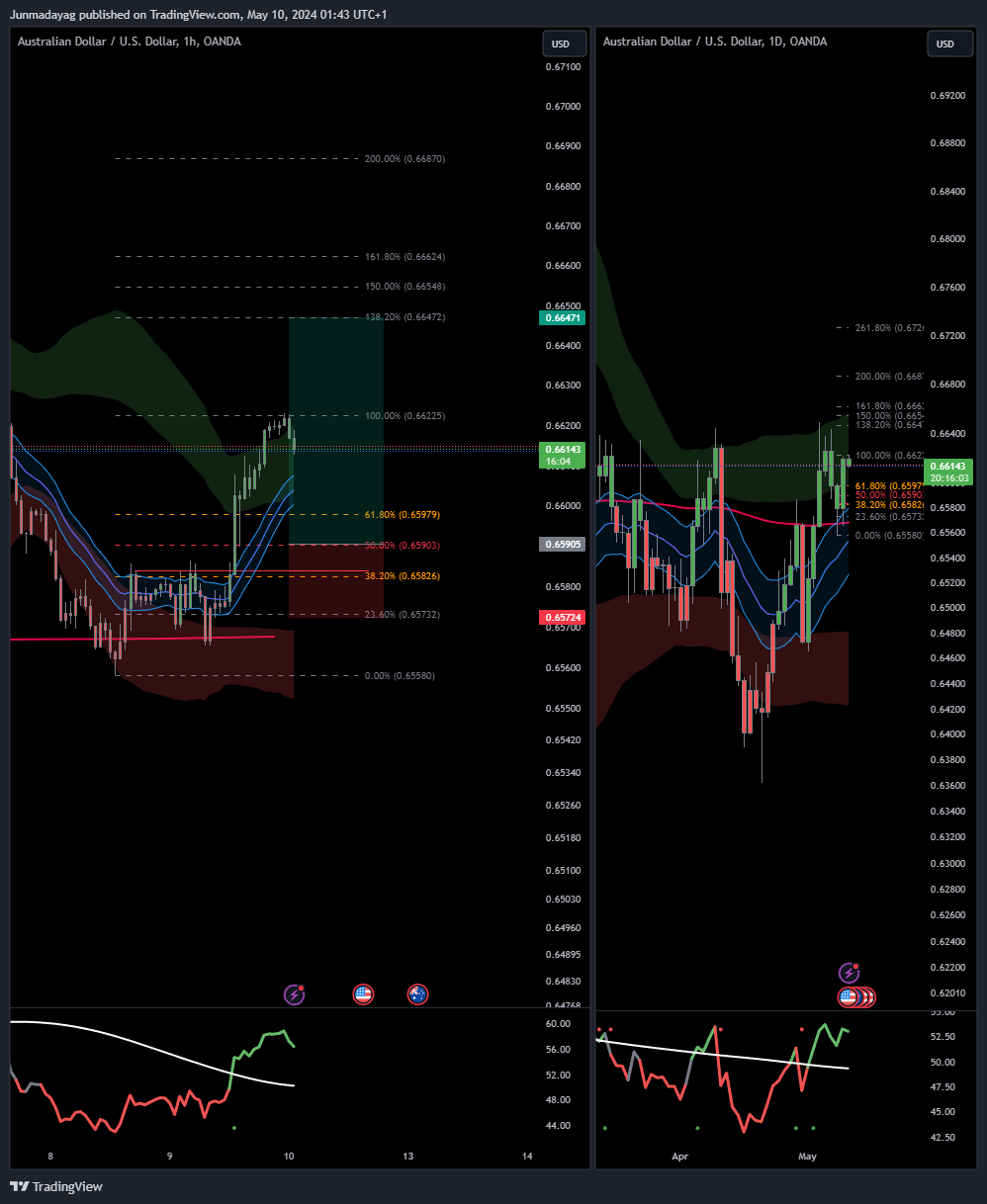Screen dimensions: 987x1204
Task: Select the 161.80% (0.66624) Fibonacci label
Action: click(404, 257)
